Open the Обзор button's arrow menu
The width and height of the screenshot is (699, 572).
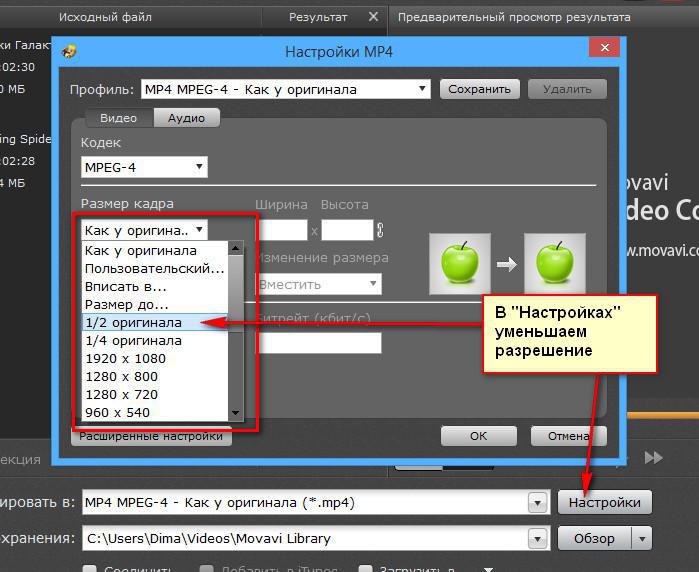point(642,539)
